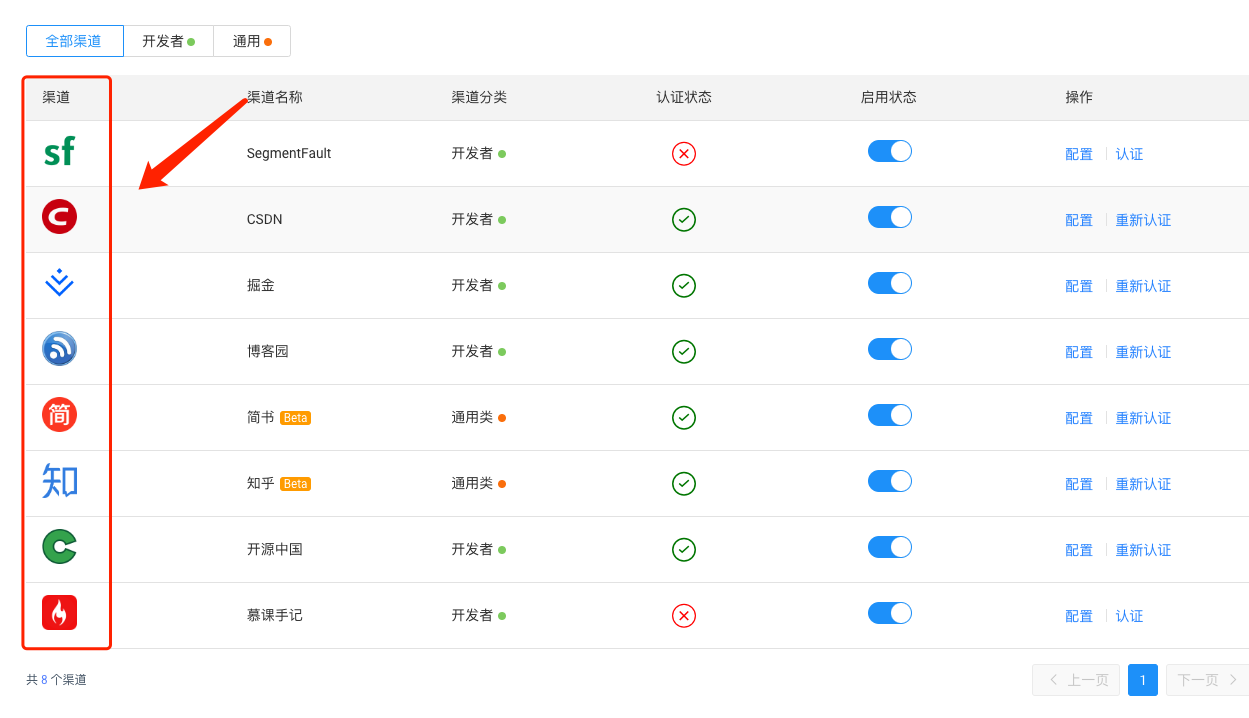Image resolution: width=1249 pixels, height=718 pixels.
Task: Click the 慕课手记 flame logo
Action: pyautogui.click(x=59, y=613)
